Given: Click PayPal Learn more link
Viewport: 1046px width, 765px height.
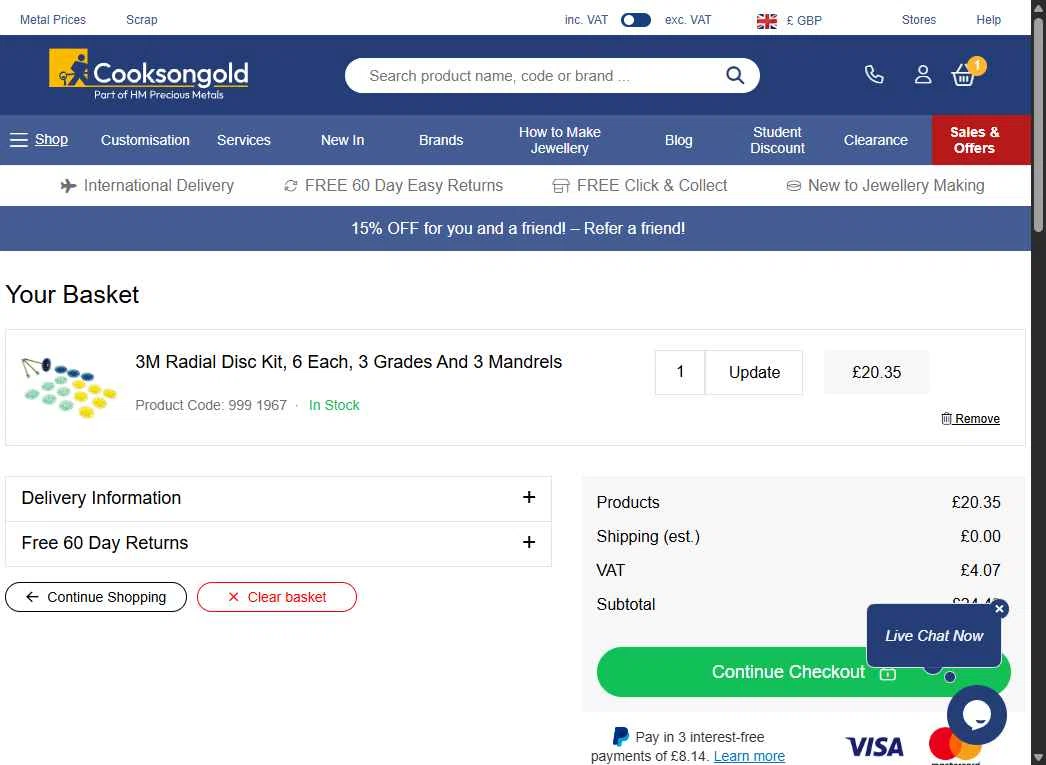Looking at the screenshot, I should click(x=749, y=756).
